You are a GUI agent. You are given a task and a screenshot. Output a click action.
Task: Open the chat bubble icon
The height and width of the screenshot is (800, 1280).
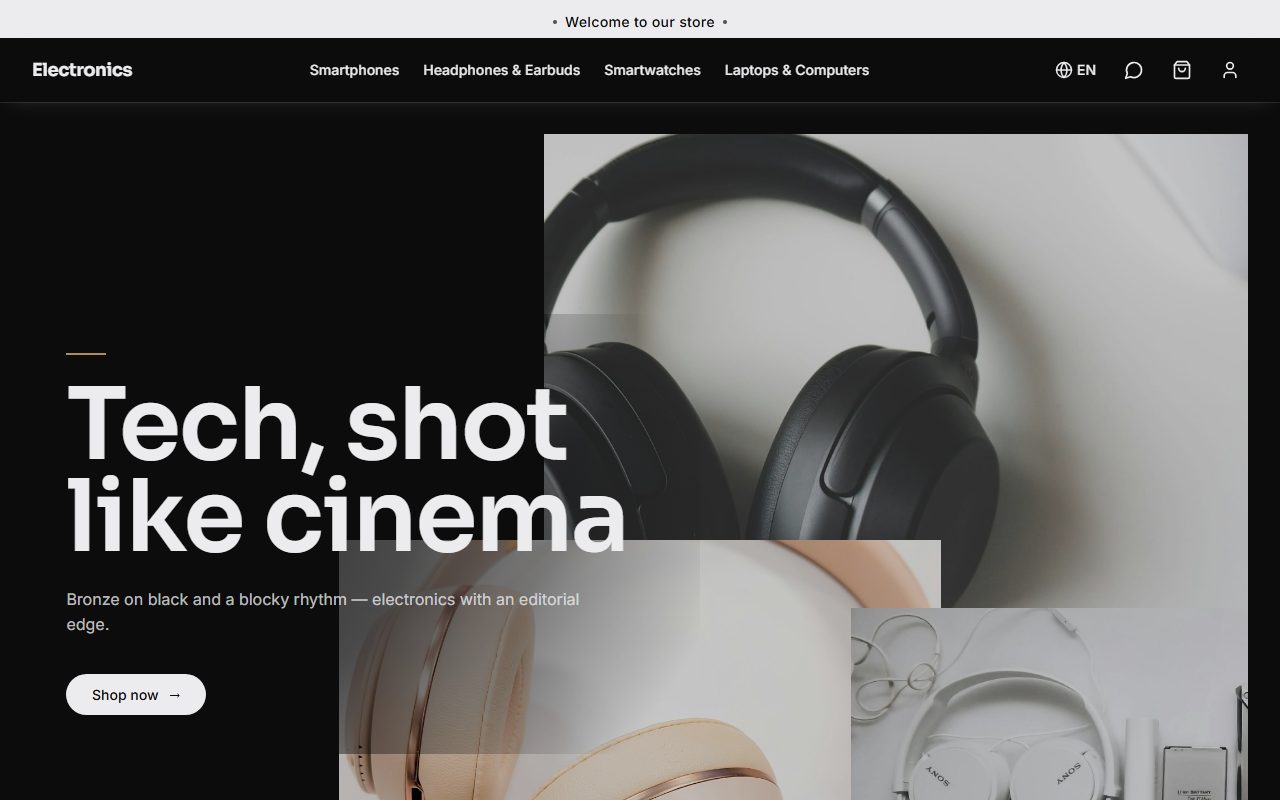pos(1133,70)
